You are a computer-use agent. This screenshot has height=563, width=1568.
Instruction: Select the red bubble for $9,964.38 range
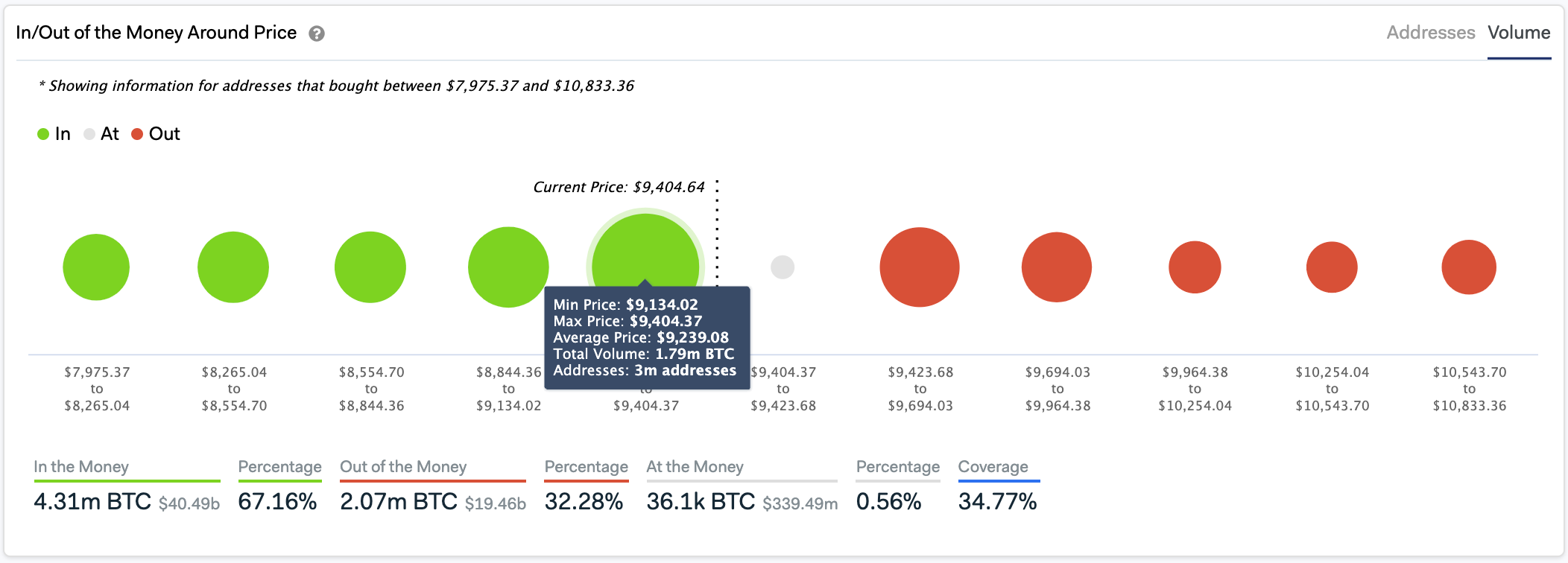pos(1194,266)
